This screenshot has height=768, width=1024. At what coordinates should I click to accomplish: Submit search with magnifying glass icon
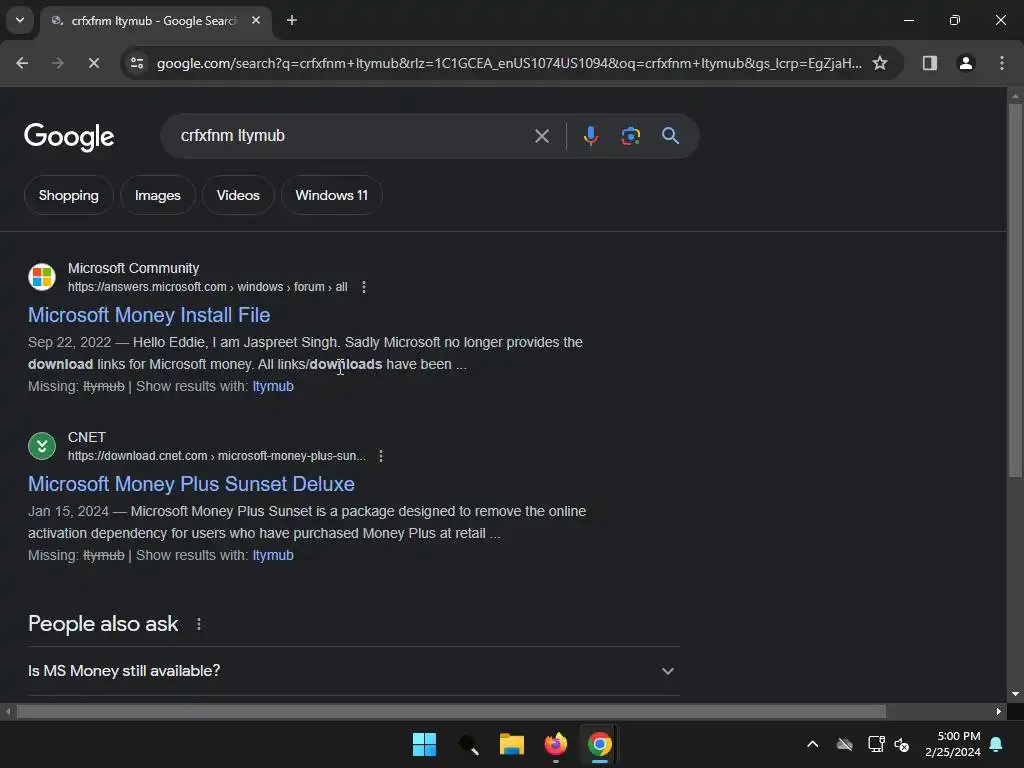[x=670, y=136]
